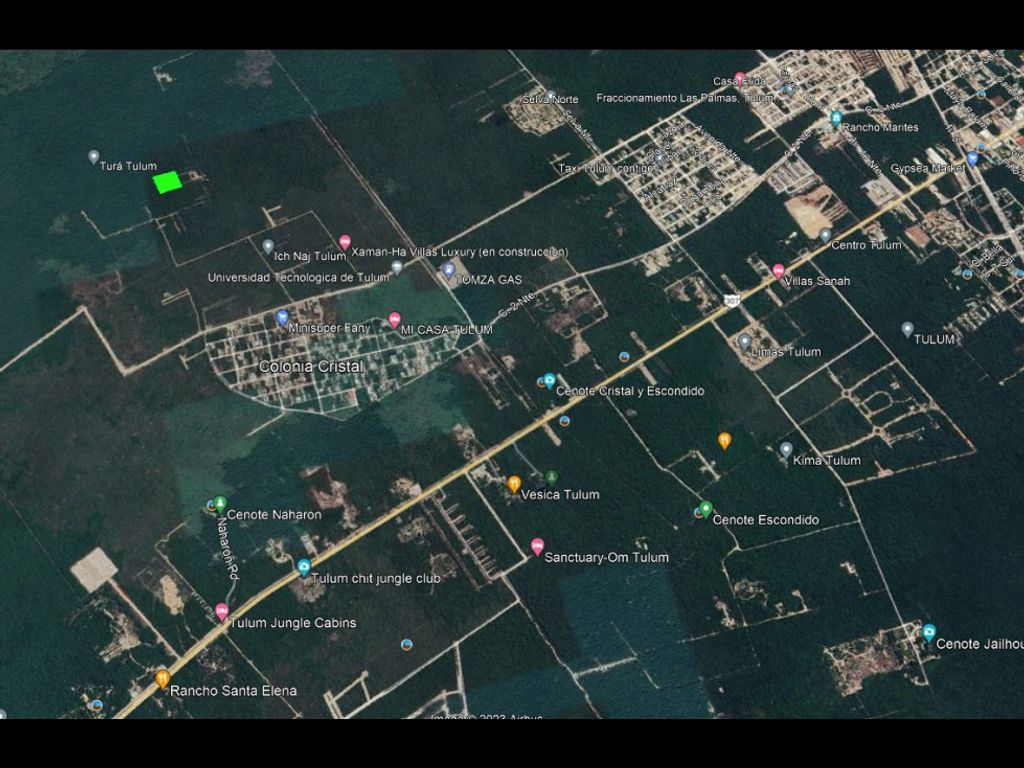Image resolution: width=1024 pixels, height=768 pixels.
Task: Select the Fraccionamiento Las Palmas, Tulum label
Action: pos(685,98)
